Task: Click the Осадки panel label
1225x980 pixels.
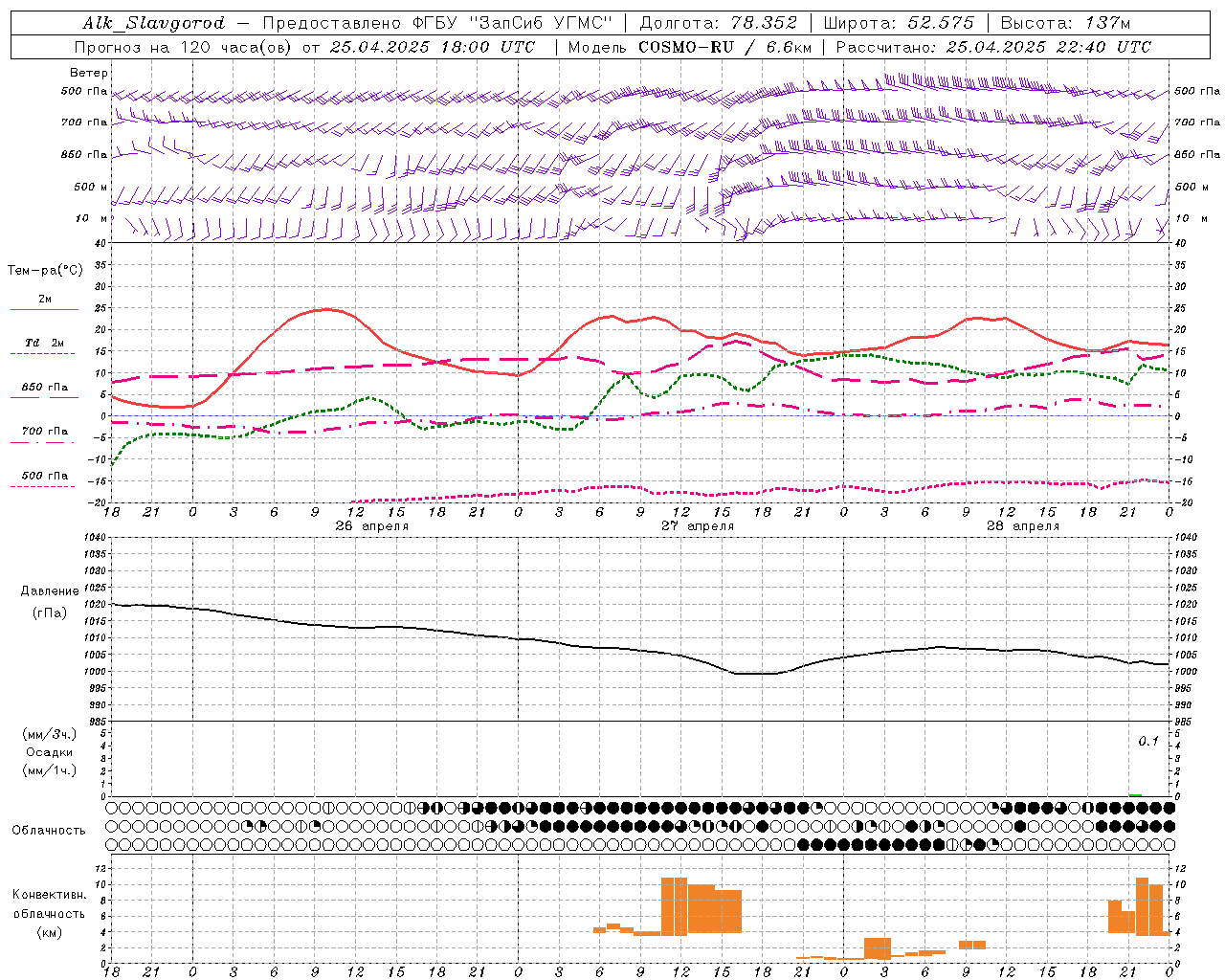Action: click(50, 752)
